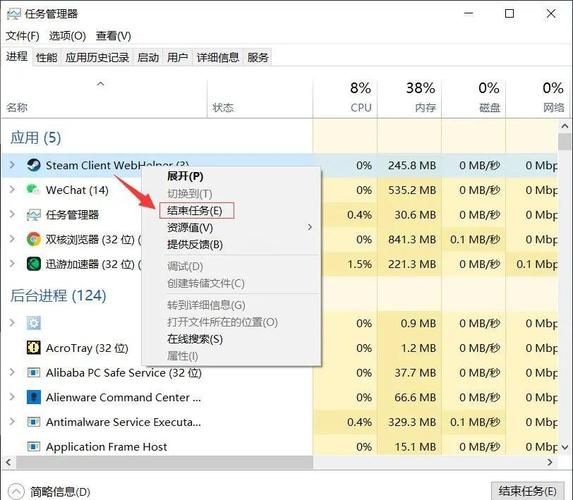
Task: Switch to the 详细信息 tab
Action: (218, 57)
